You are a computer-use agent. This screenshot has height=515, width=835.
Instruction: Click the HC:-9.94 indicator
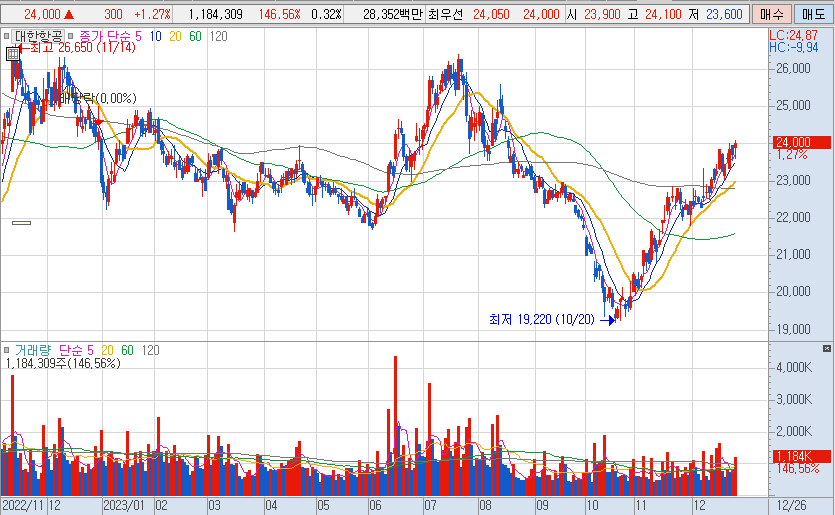coord(793,47)
